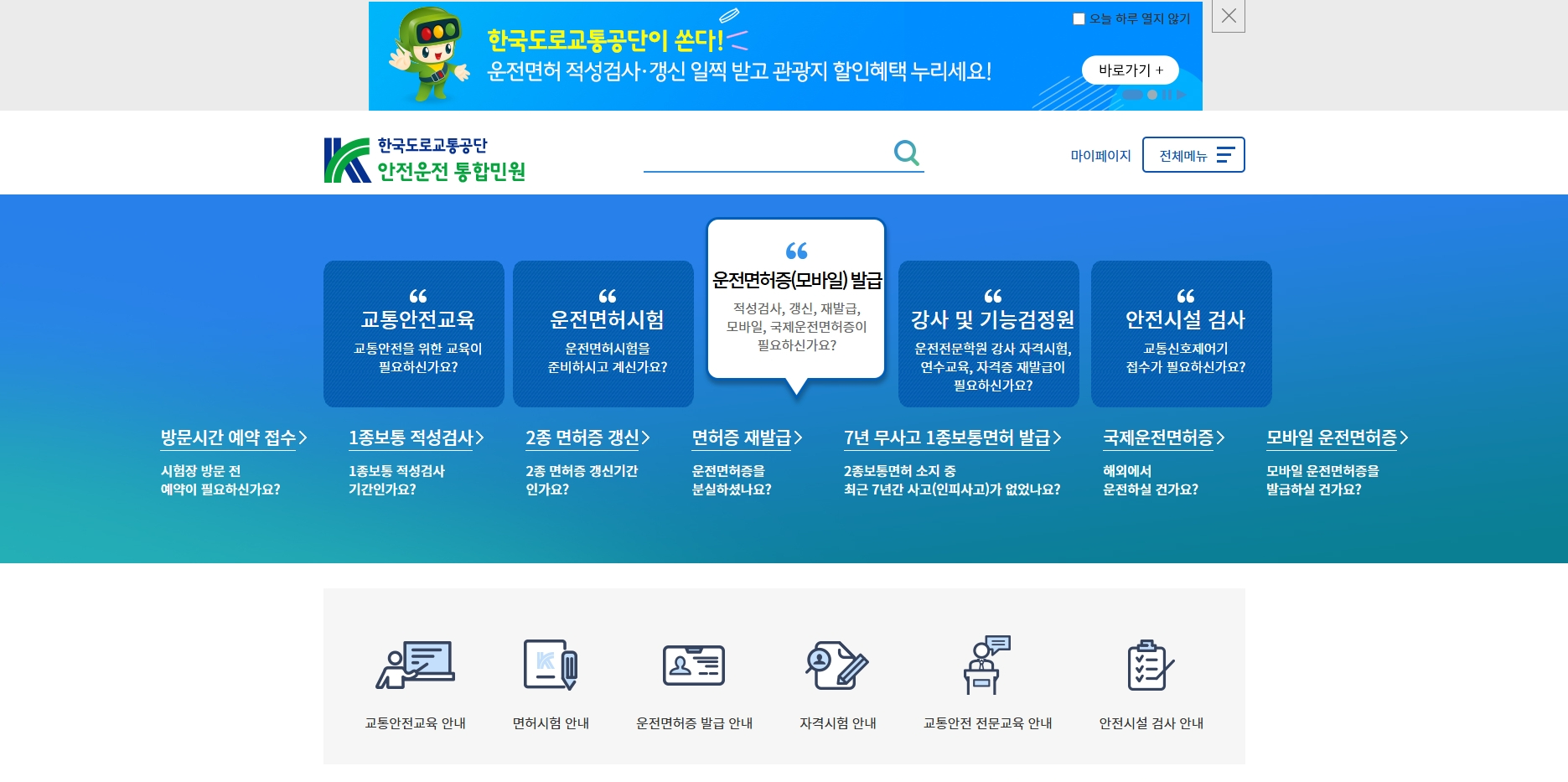Viewport: 1568px width, 782px height.
Task: Open 면허증 재발급 link
Action: [747, 438]
